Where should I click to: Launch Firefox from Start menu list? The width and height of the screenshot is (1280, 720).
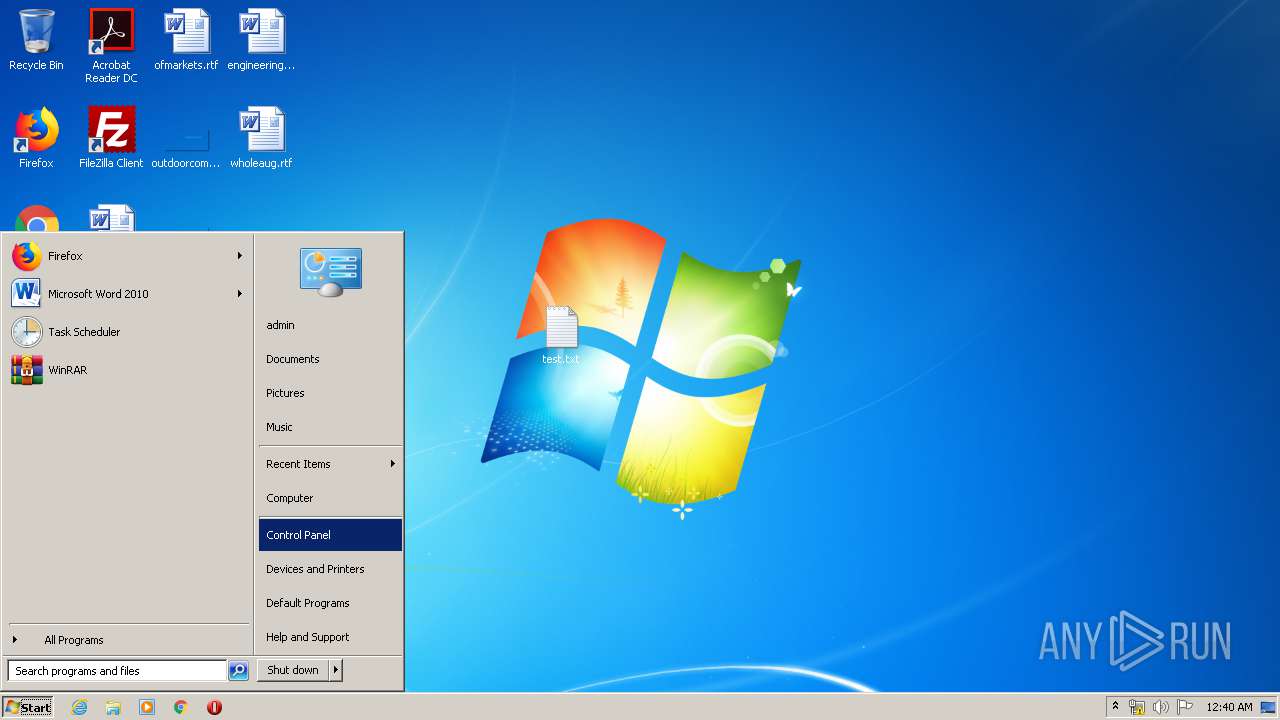point(127,256)
